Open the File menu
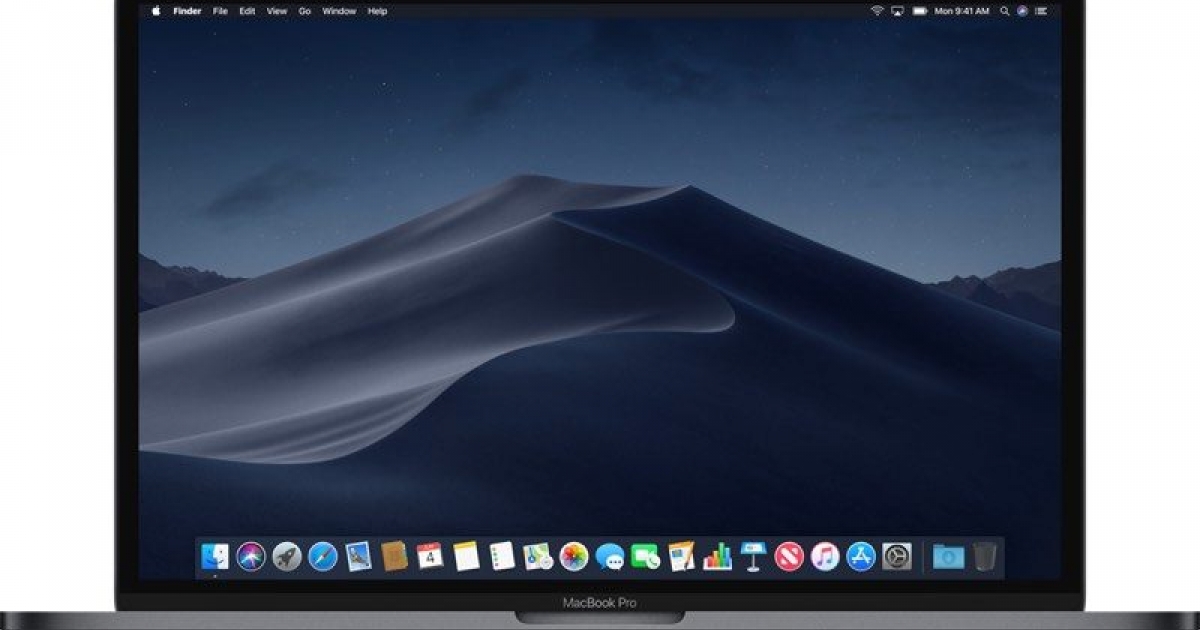The height and width of the screenshot is (630, 1200). (x=220, y=11)
